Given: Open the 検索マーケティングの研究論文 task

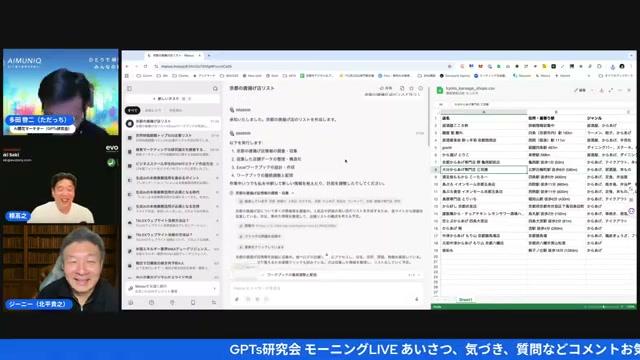Looking at the screenshot, I should [x=173, y=151].
